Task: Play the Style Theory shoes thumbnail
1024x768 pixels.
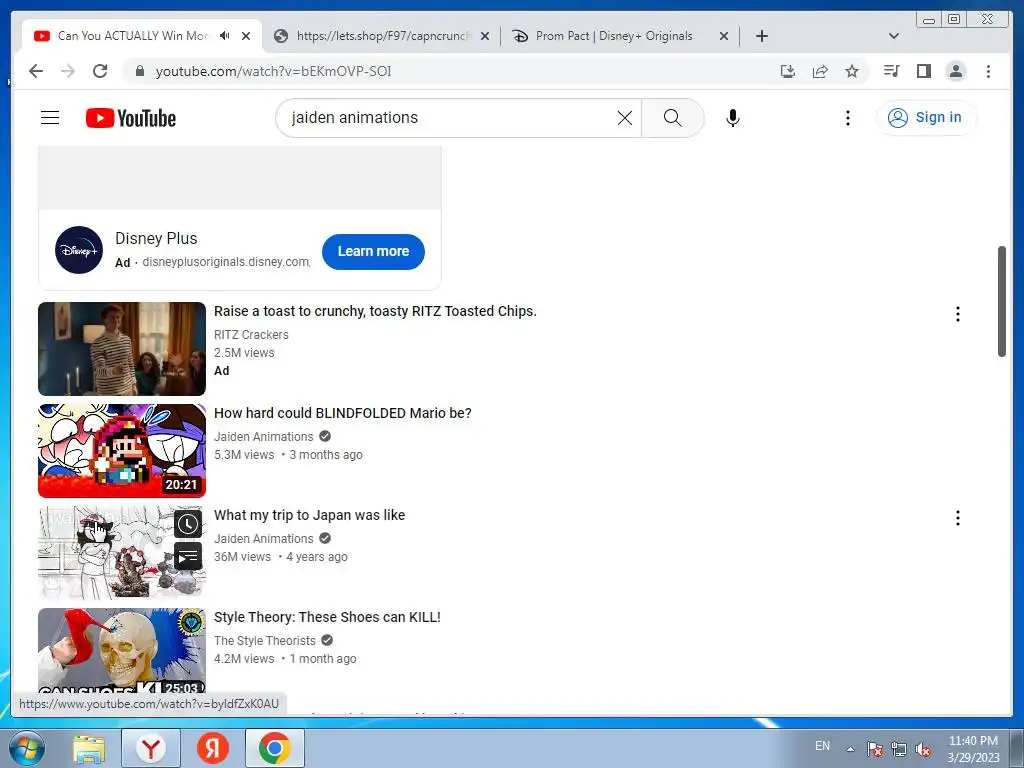Action: (x=122, y=650)
